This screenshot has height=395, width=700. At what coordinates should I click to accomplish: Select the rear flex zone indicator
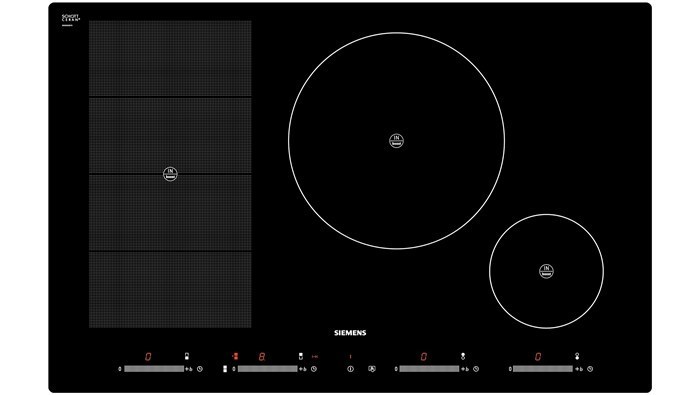click(x=301, y=356)
